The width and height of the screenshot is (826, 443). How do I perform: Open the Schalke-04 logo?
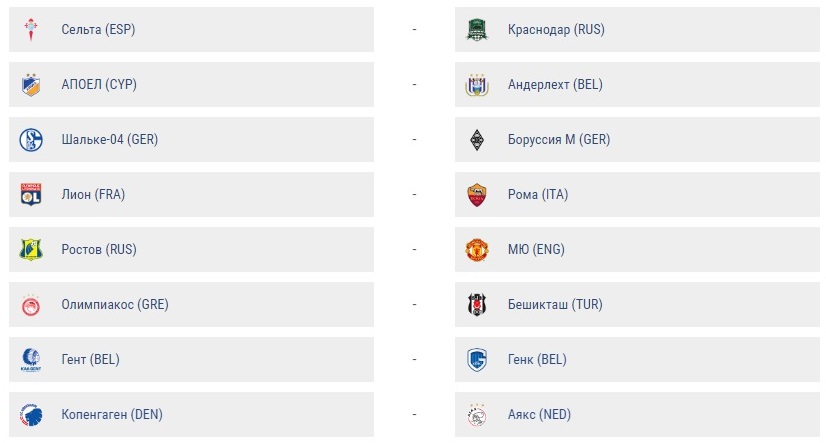tap(31, 140)
